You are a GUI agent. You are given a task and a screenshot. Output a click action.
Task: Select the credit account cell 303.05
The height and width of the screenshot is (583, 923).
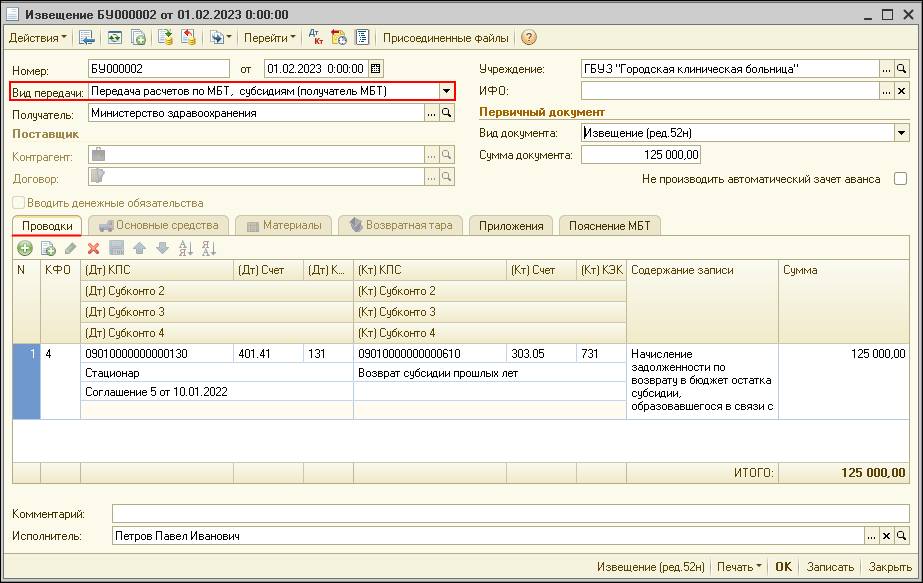point(541,354)
